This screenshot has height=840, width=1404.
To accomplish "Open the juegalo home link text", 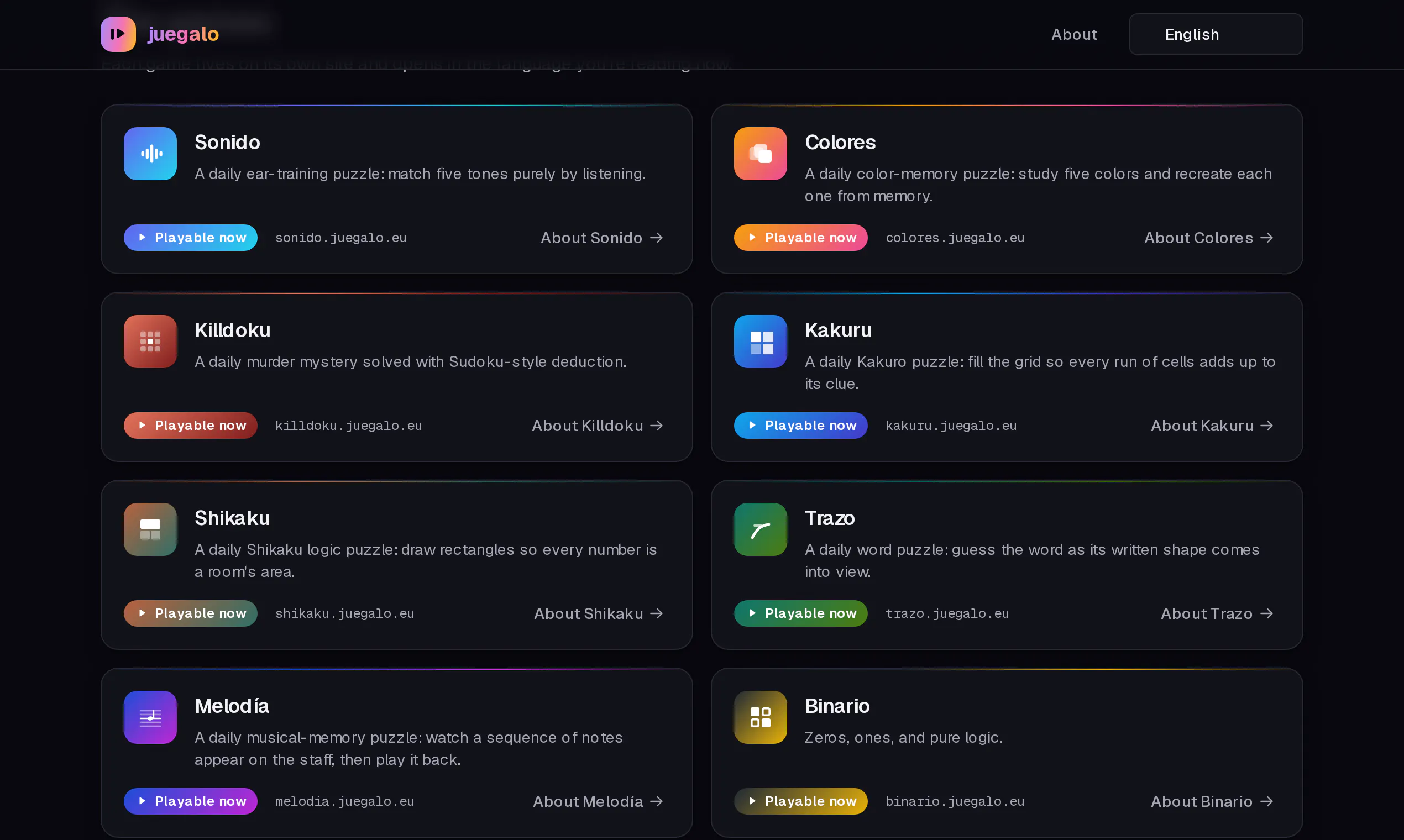I will click(x=183, y=34).
